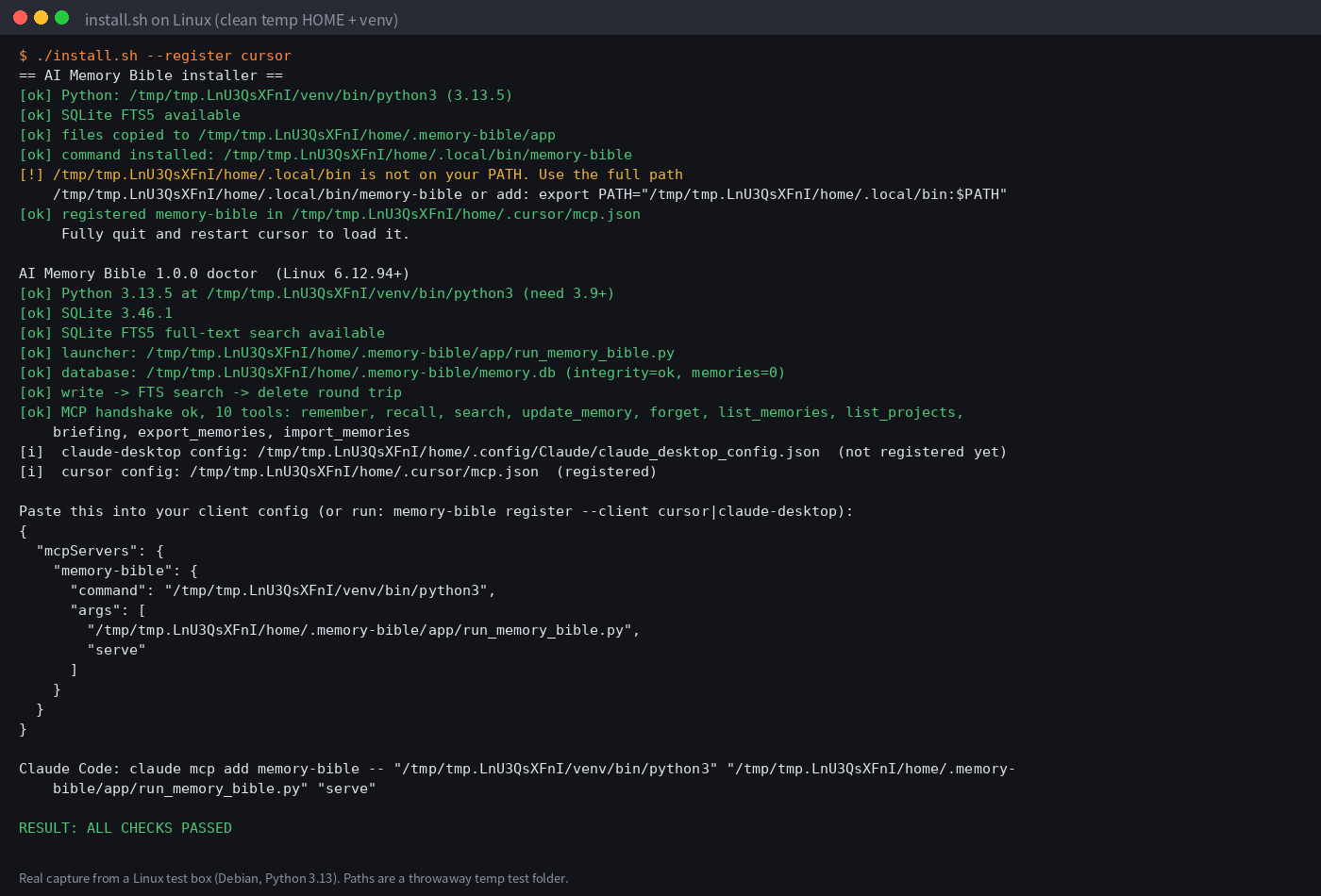Click the '[ok] Python 3.13.5 at' line
This screenshot has height=896, width=1321.
point(317,293)
